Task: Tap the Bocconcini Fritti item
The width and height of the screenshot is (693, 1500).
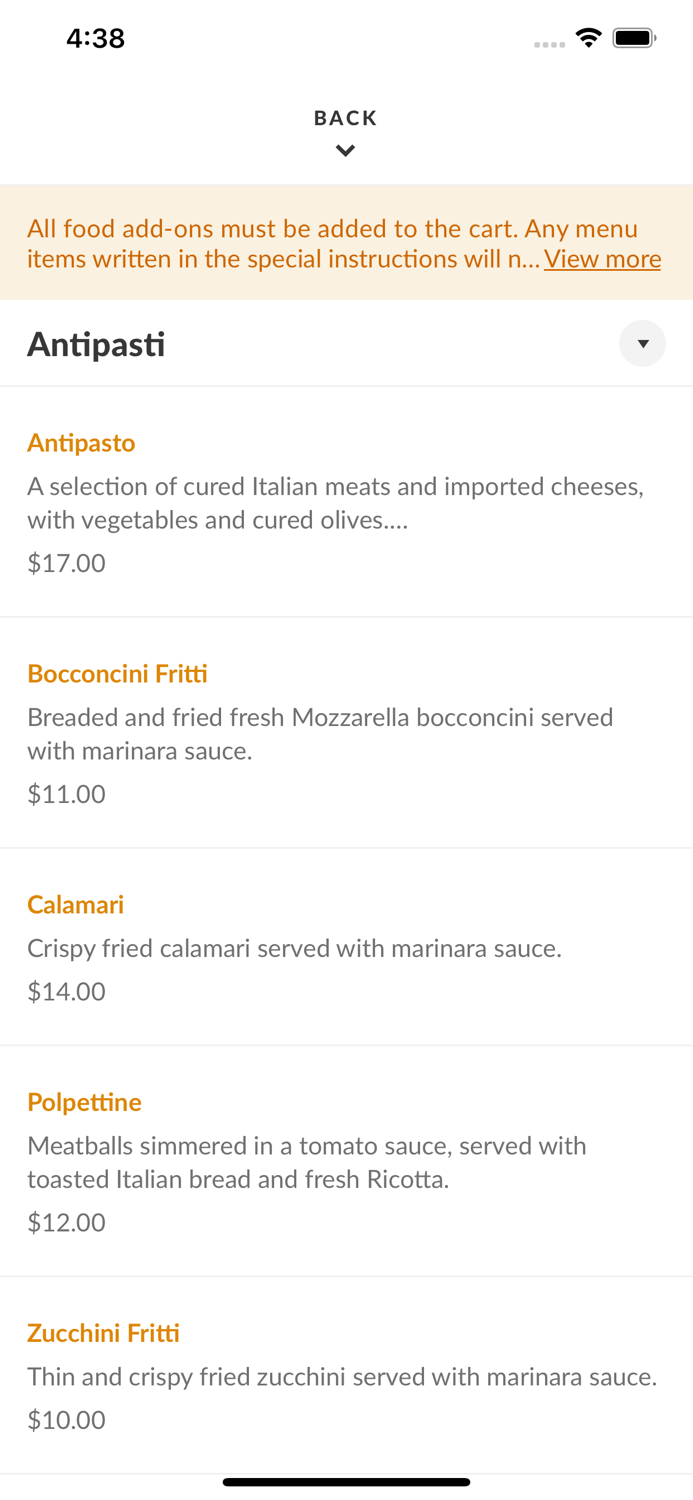Action: (117, 673)
